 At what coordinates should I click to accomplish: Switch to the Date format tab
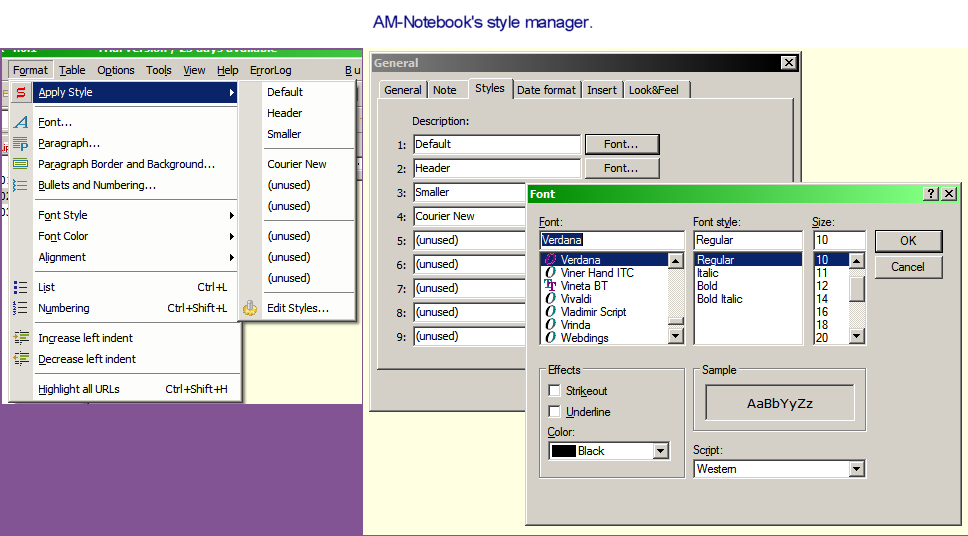pos(546,90)
